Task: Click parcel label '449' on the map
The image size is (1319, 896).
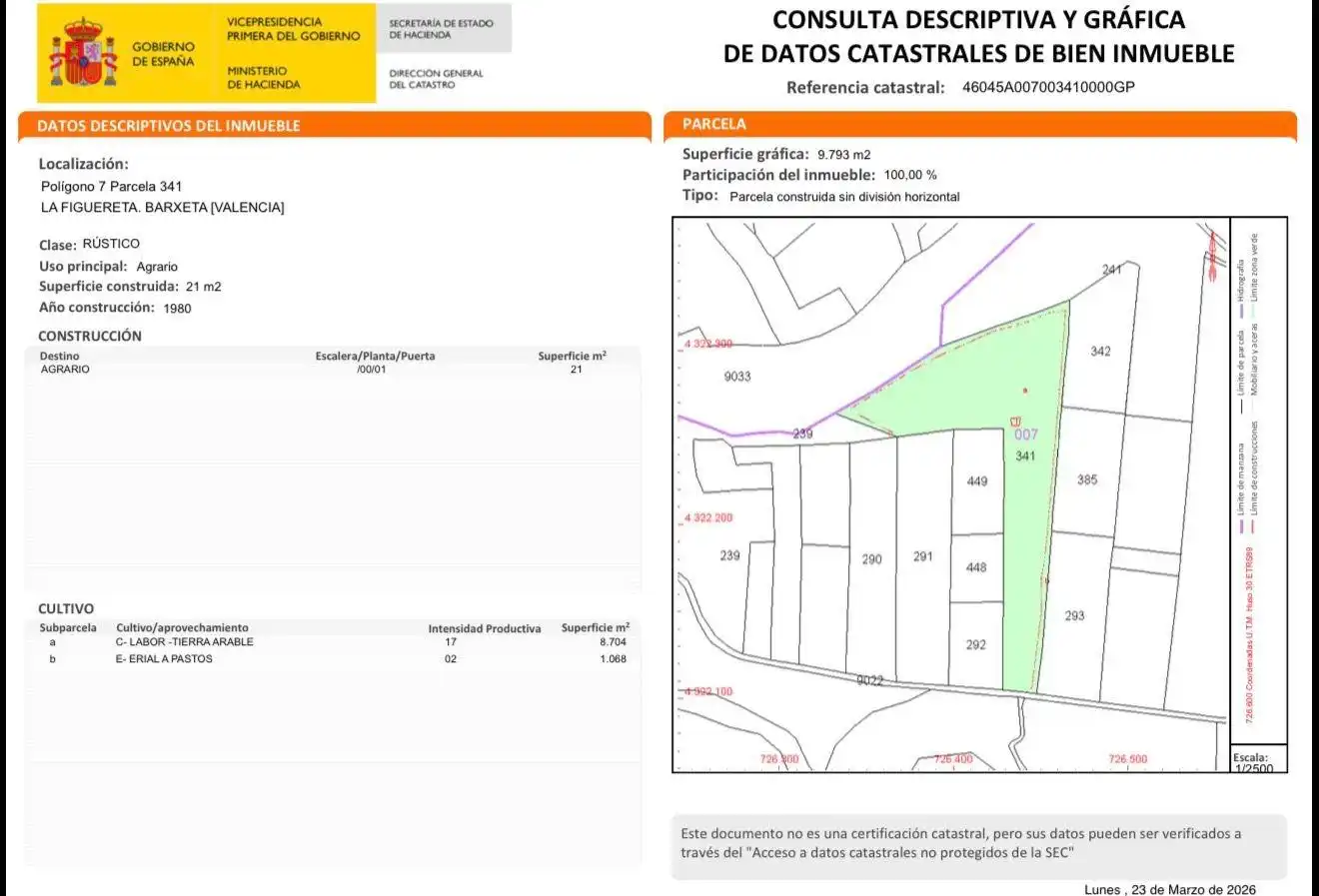Action: coord(977,481)
